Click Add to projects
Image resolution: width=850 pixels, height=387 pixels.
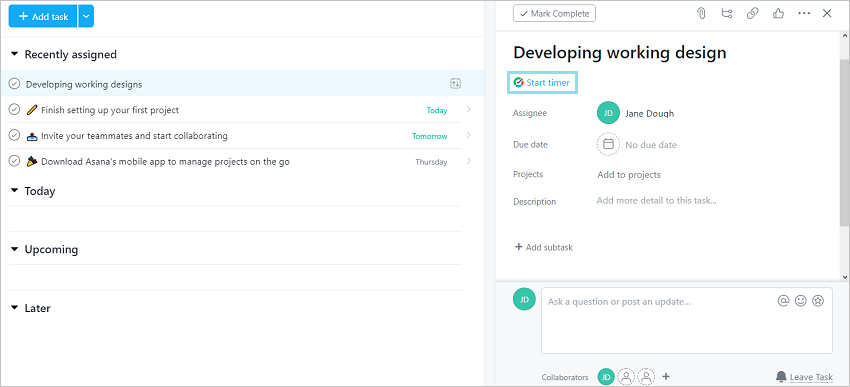(629, 175)
